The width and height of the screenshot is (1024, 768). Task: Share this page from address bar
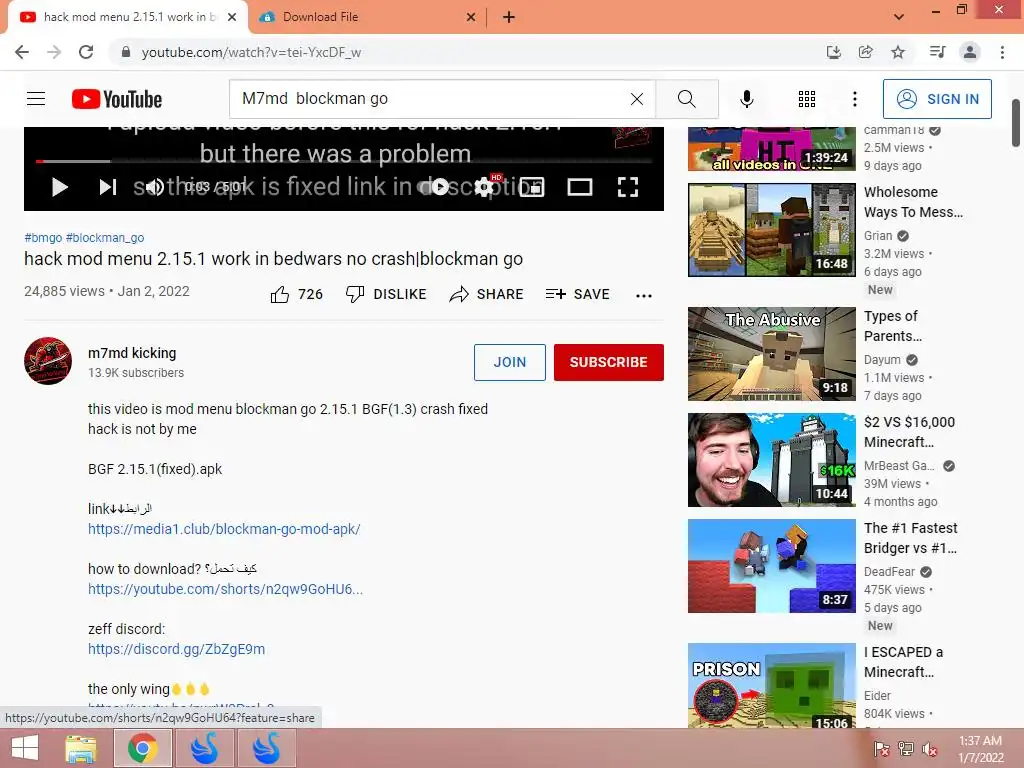coord(866,52)
